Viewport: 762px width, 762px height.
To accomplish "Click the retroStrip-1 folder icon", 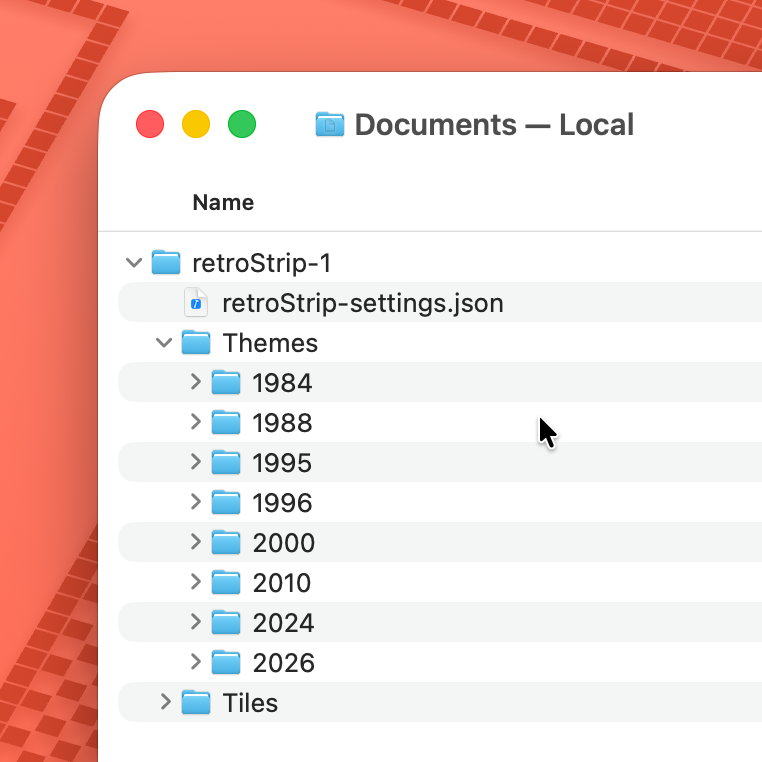I will pos(165,263).
